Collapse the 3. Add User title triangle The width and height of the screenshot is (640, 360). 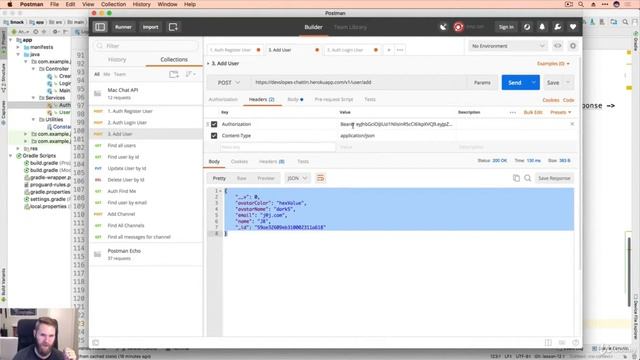pos(208,64)
